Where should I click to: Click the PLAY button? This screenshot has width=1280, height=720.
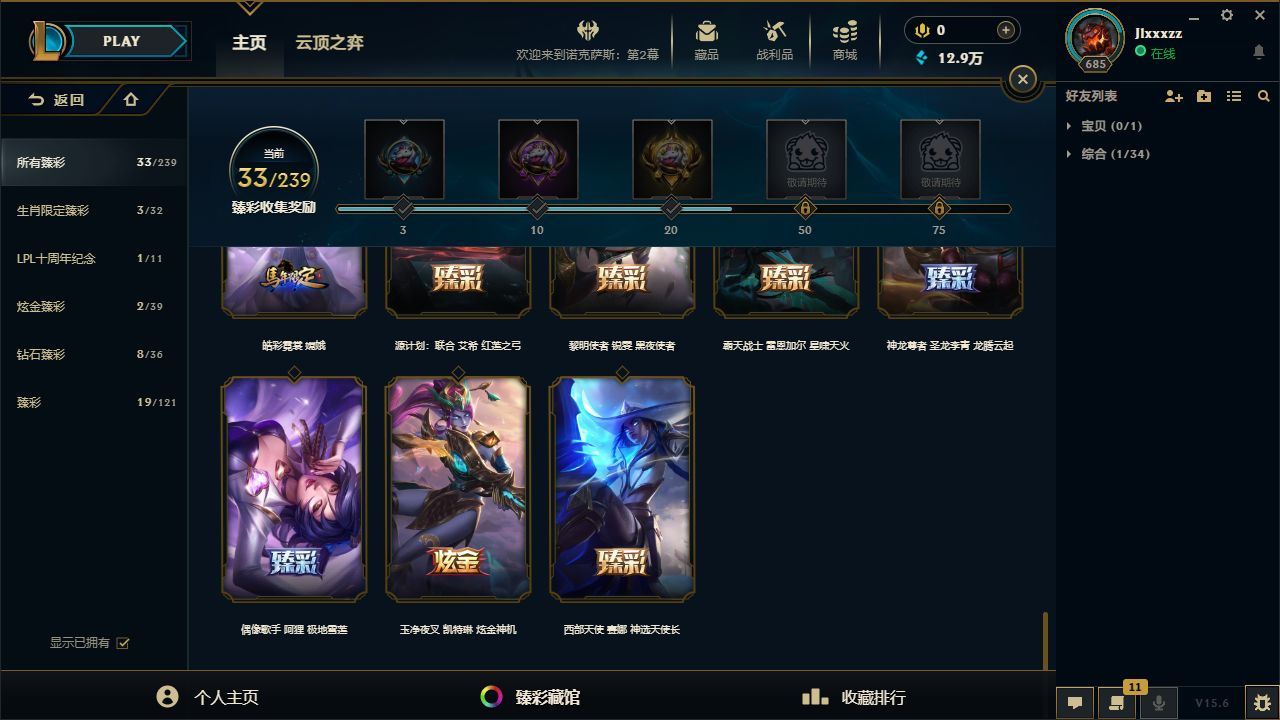(122, 41)
